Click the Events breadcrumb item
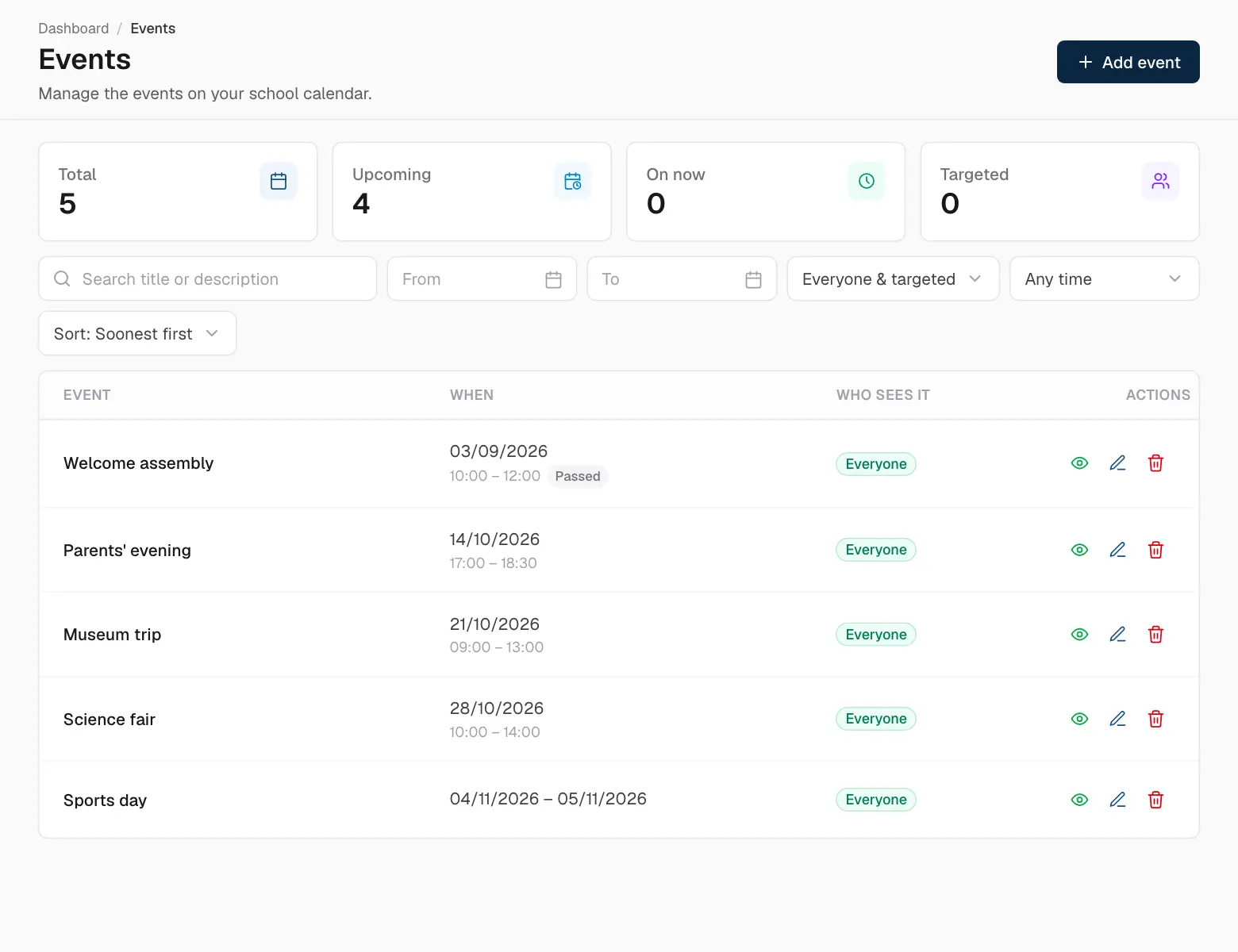 pyautogui.click(x=153, y=29)
